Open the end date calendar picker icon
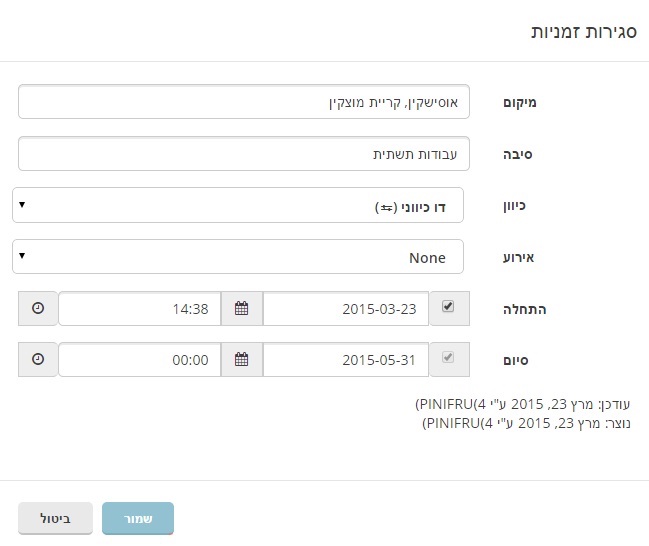Image resolution: width=649 pixels, height=546 pixels. tap(241, 359)
